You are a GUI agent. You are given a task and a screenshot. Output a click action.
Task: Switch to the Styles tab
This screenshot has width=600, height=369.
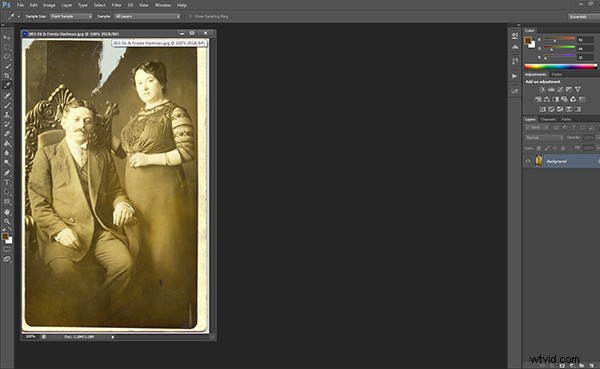[557, 74]
